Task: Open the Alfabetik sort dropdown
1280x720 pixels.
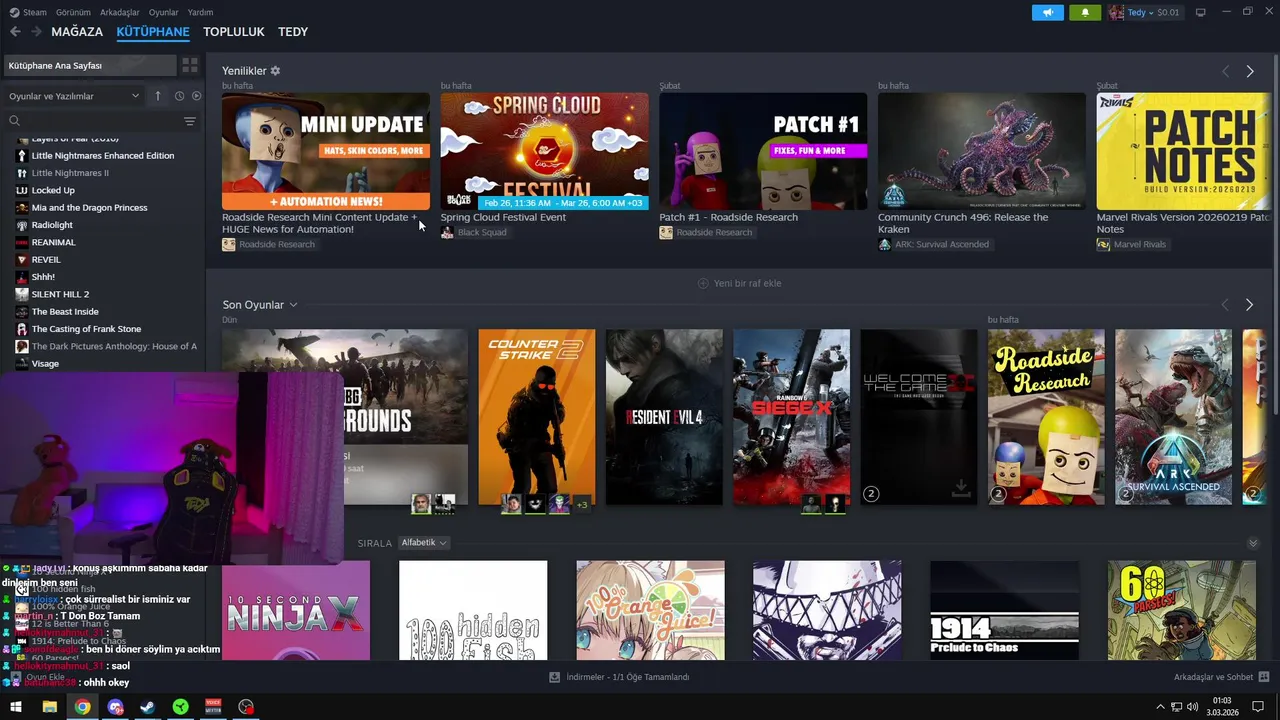Action: coord(424,543)
